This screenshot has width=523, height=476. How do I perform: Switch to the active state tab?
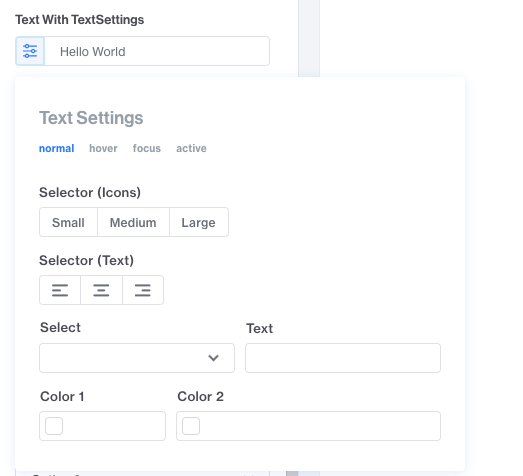tap(191, 148)
